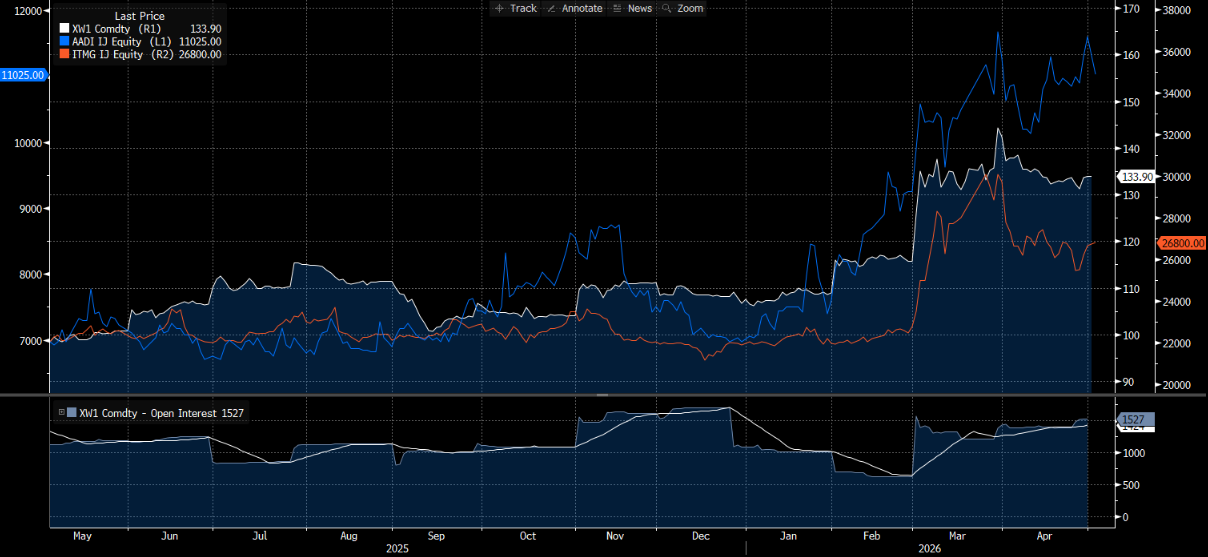Click the 11025.00 blue price tag
Viewport: 1208px width, 557px height.
point(23,75)
